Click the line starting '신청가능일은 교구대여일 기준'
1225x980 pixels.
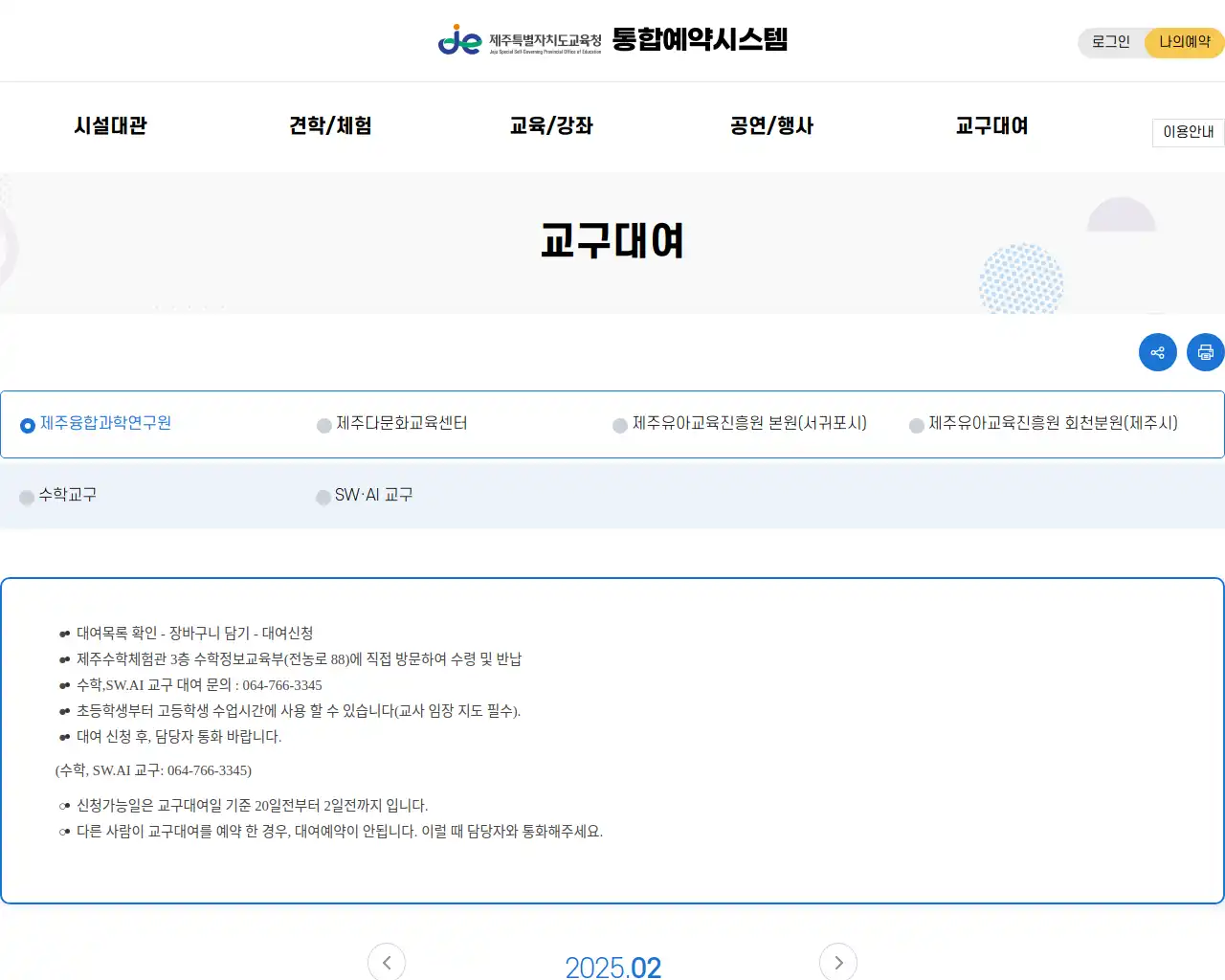pos(253,805)
